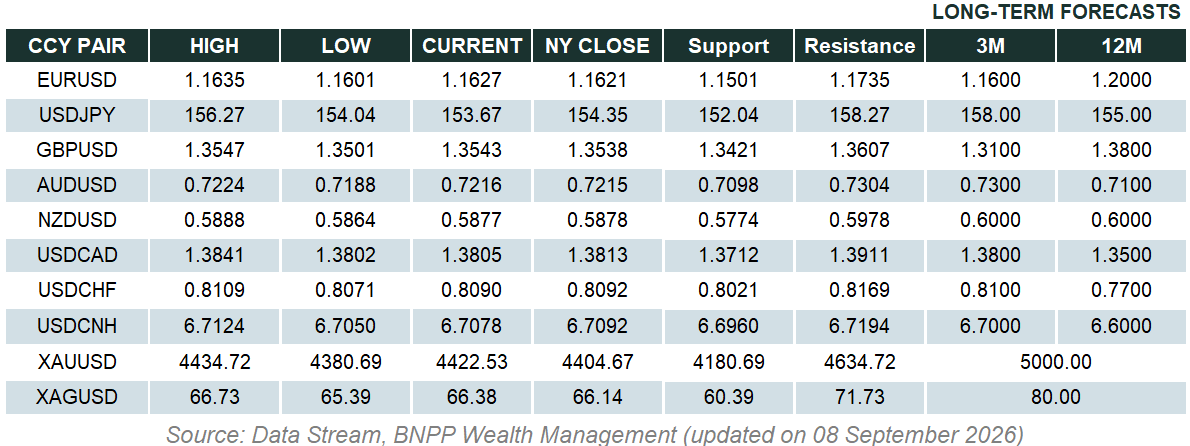Select the USDCHF row label
The image size is (1190, 446).
point(77,290)
